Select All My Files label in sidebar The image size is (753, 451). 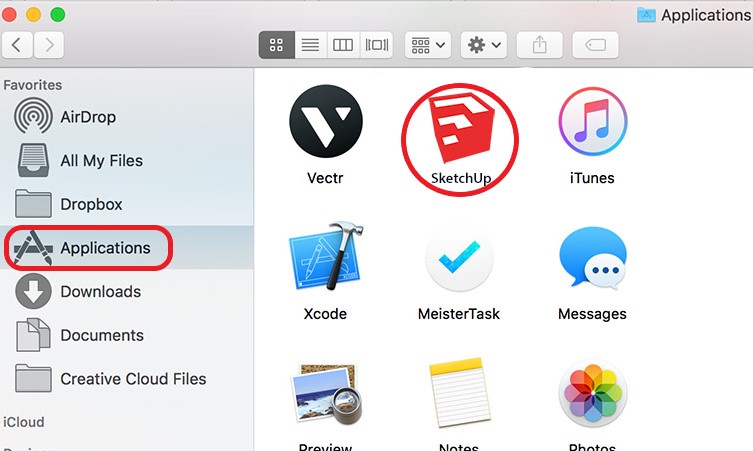point(101,160)
